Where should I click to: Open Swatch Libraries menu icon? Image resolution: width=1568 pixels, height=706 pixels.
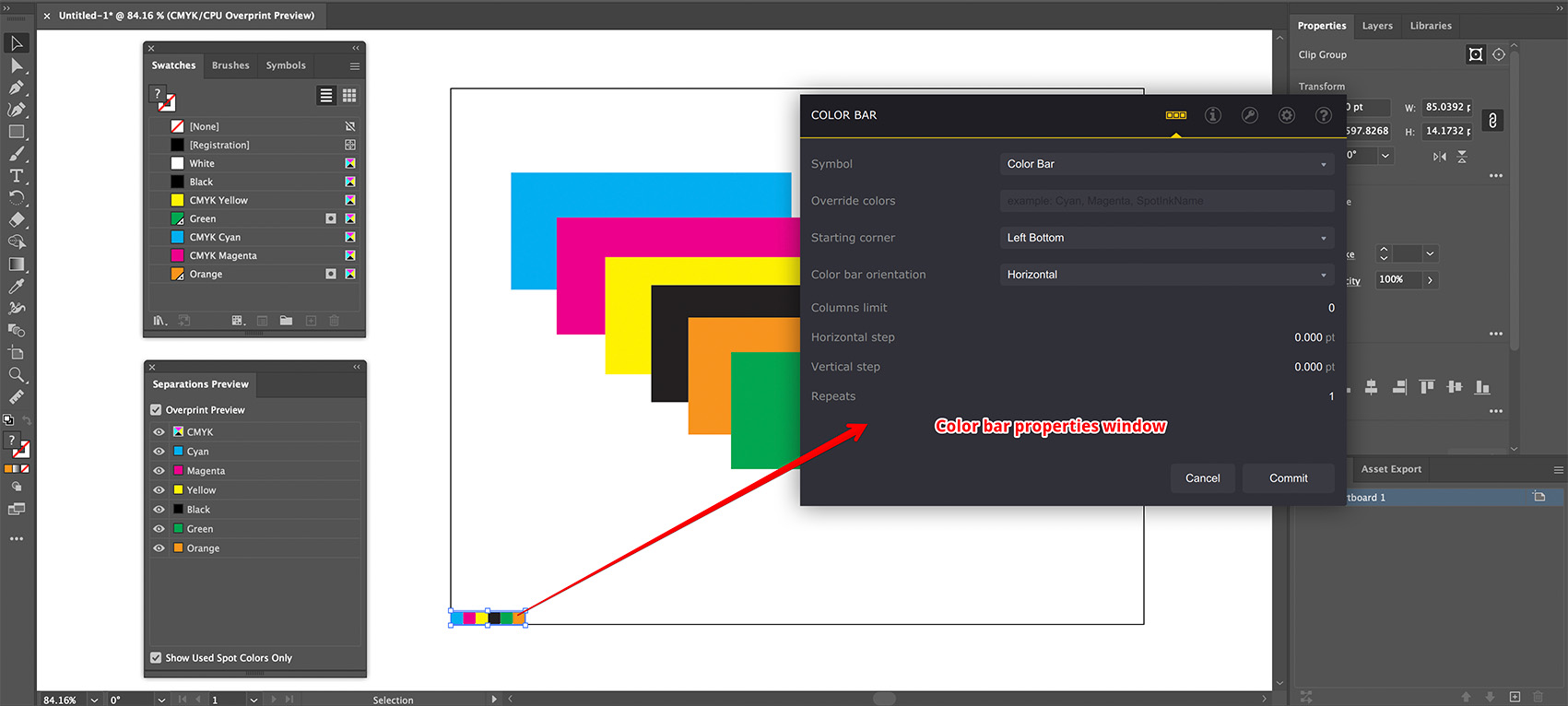tap(160, 321)
